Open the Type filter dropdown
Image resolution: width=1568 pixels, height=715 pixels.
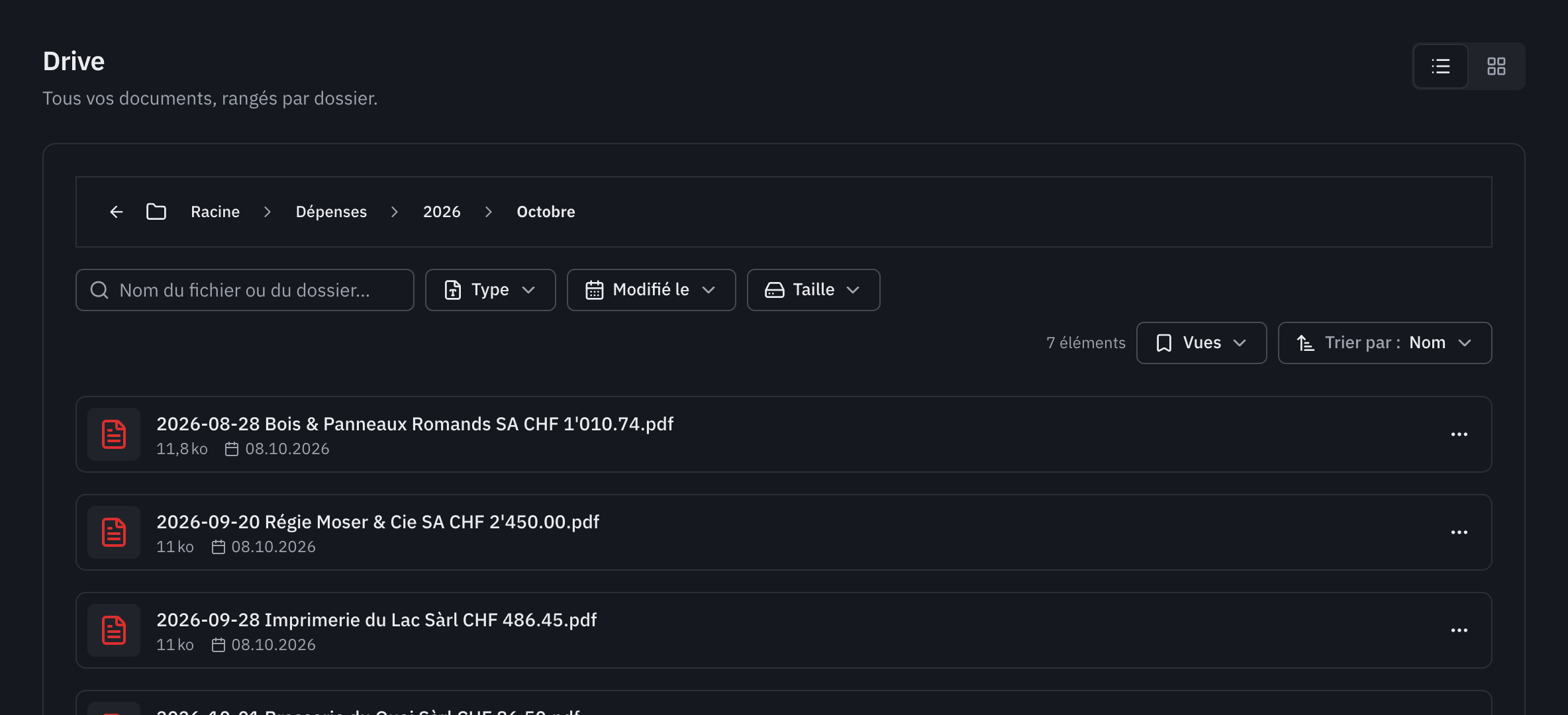coord(491,290)
